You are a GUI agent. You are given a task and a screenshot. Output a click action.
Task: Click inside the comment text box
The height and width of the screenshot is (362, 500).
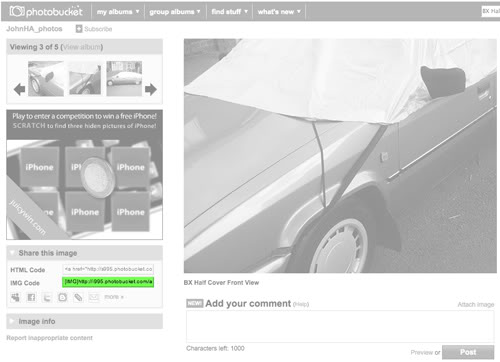coord(340,326)
